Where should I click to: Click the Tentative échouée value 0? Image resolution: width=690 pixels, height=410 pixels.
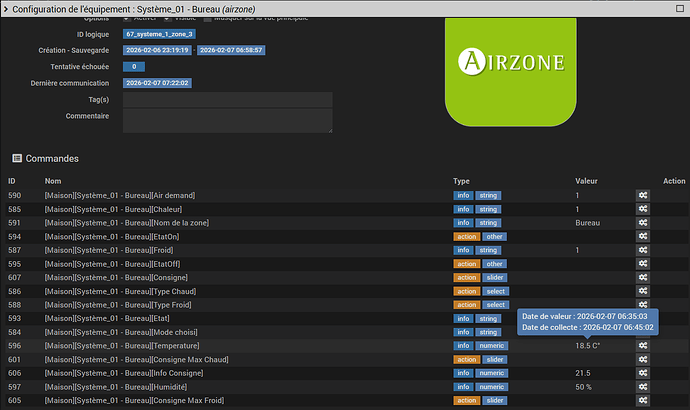(134, 66)
